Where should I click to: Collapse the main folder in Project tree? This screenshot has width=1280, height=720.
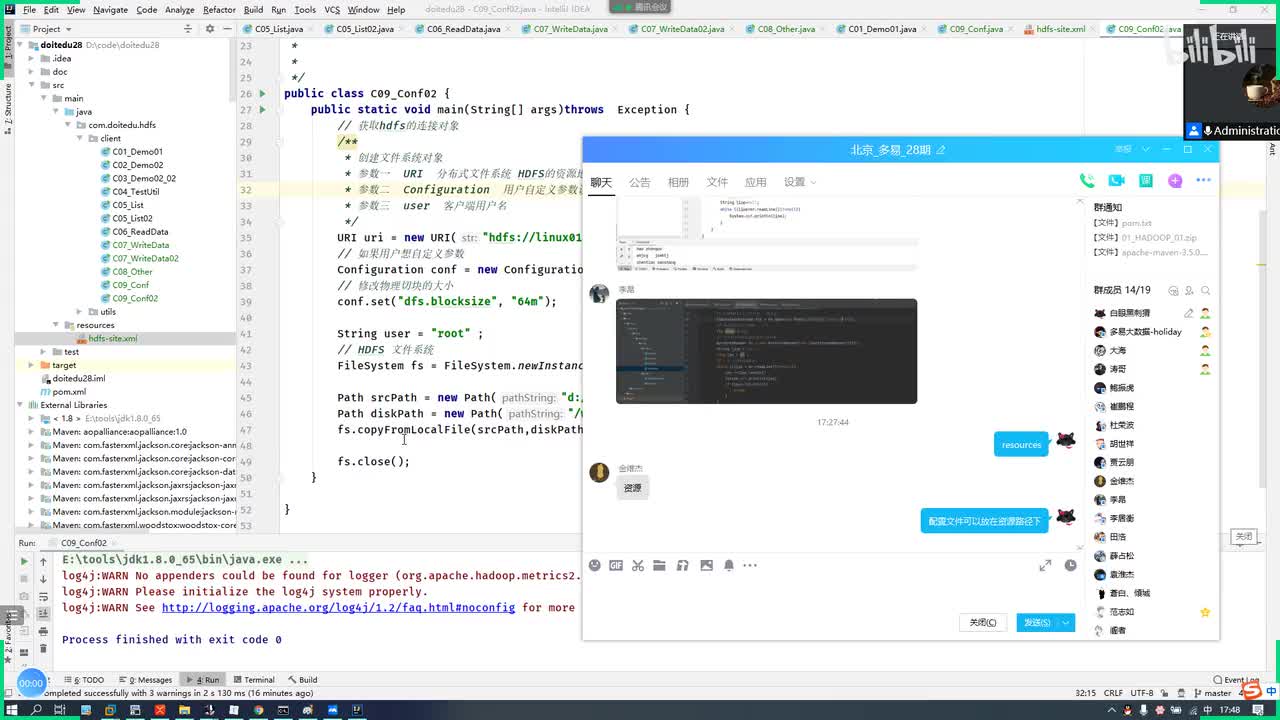[44, 98]
